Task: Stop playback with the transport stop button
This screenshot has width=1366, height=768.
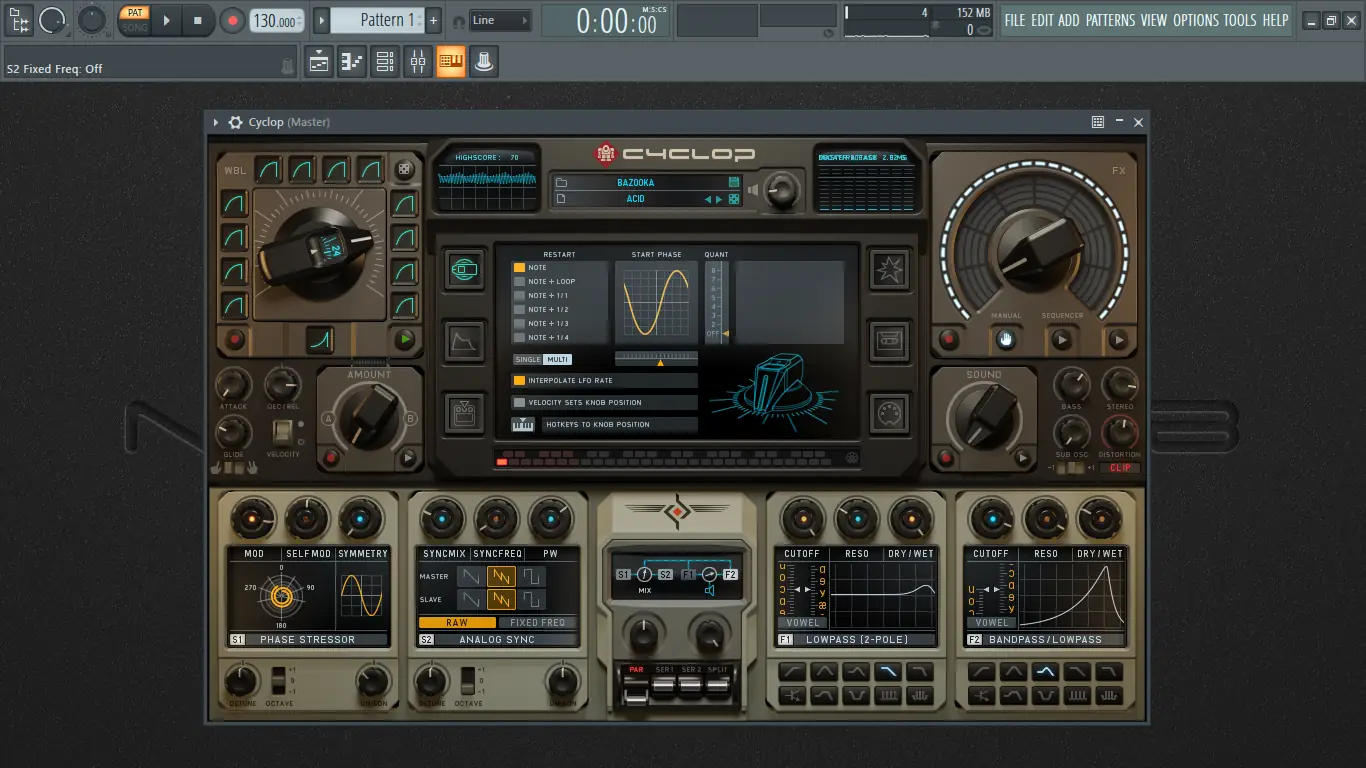Action: [x=197, y=20]
